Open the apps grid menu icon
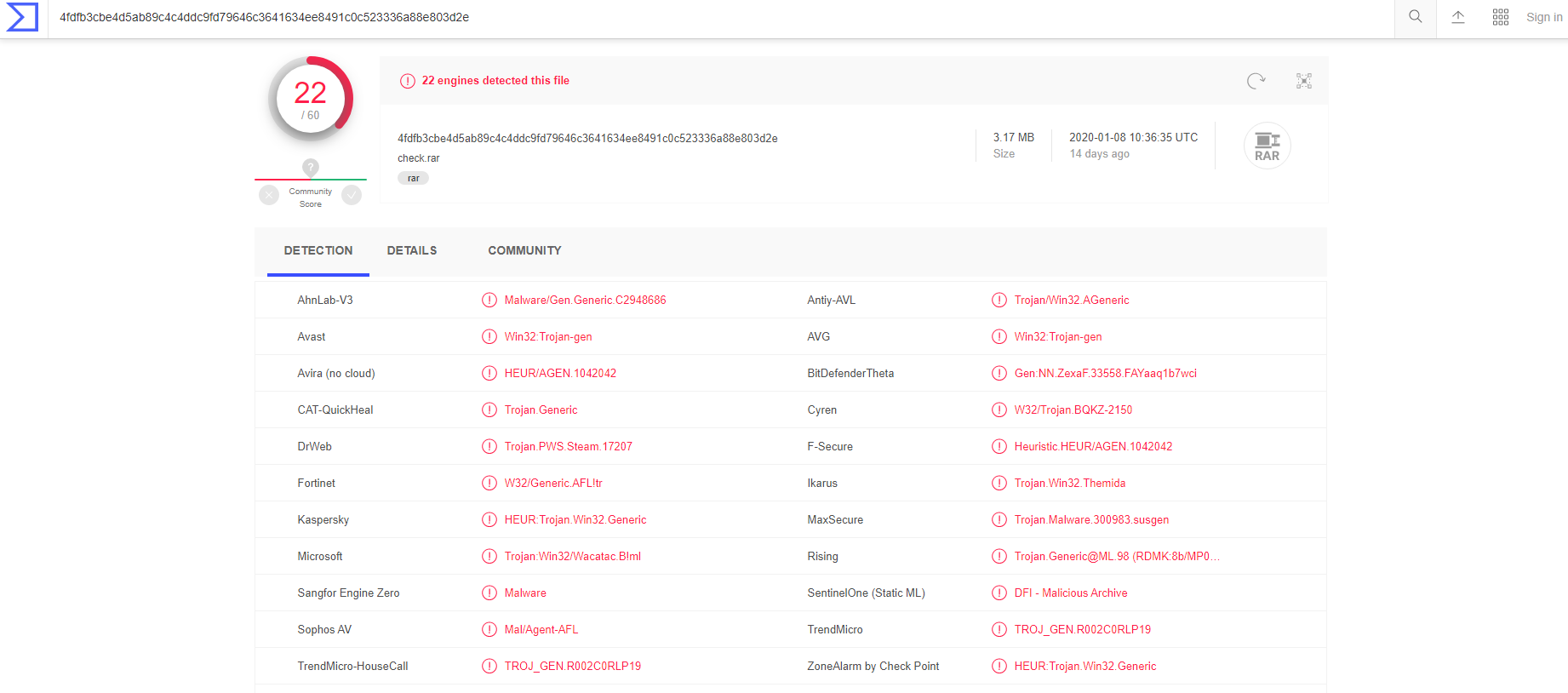 (x=1500, y=17)
